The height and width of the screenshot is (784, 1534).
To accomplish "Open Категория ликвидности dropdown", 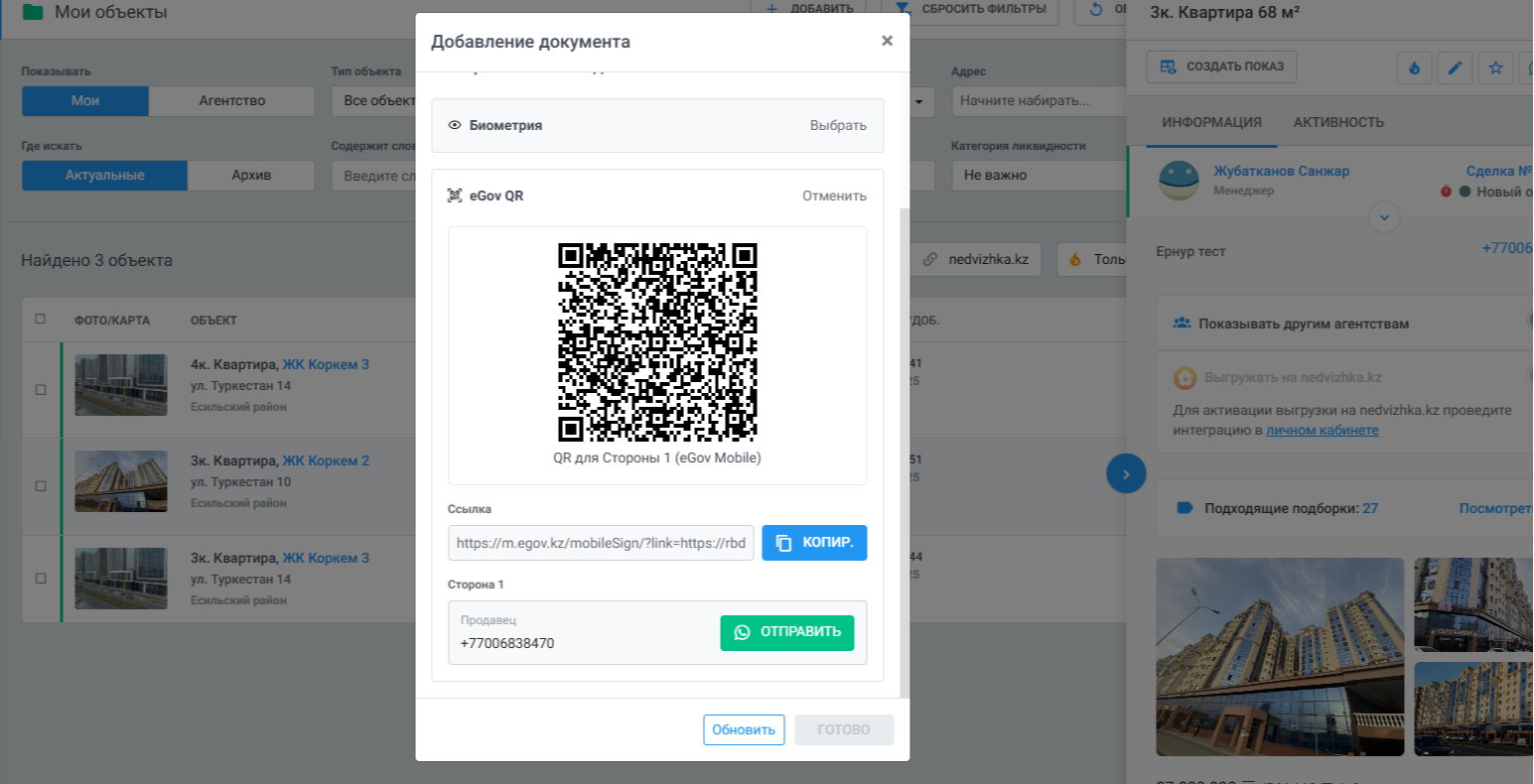I will tap(1039, 175).
